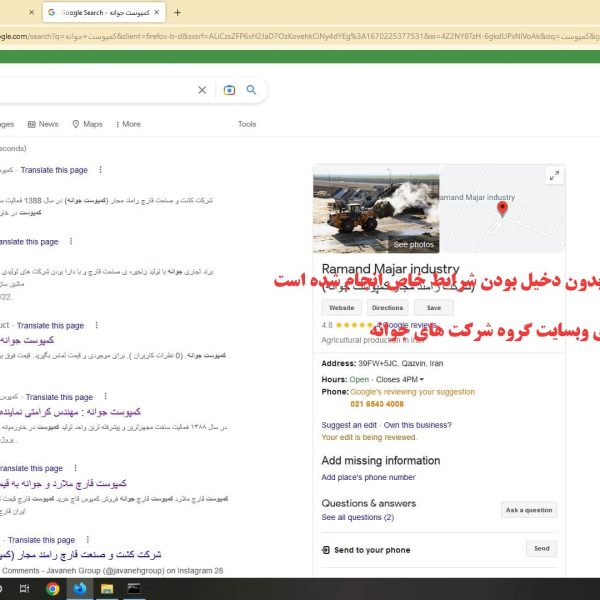Screen dimensions: 600x600
Task: Open options menu beside first Translate this page
Action: 97,170
